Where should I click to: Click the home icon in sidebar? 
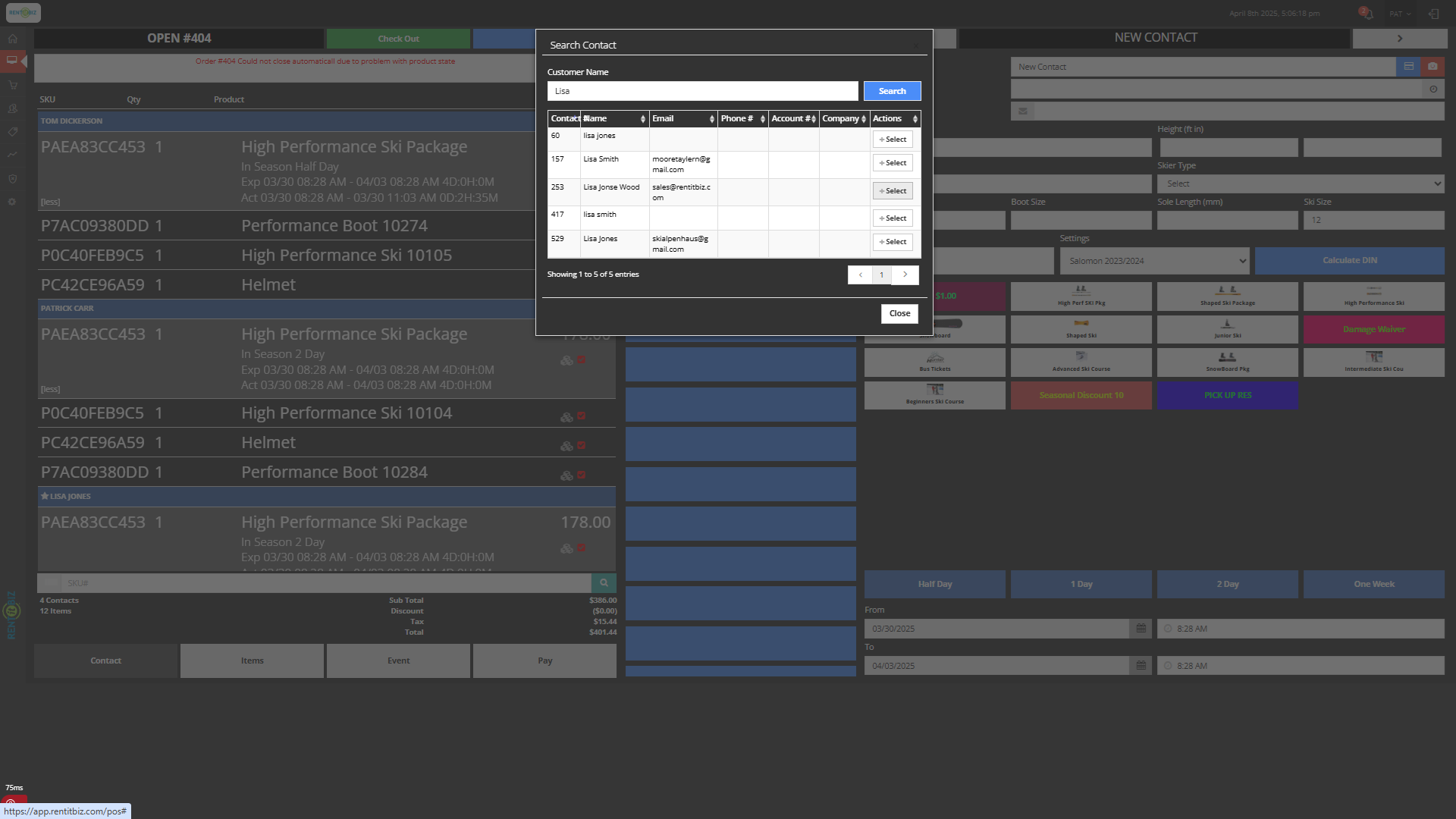(13, 39)
